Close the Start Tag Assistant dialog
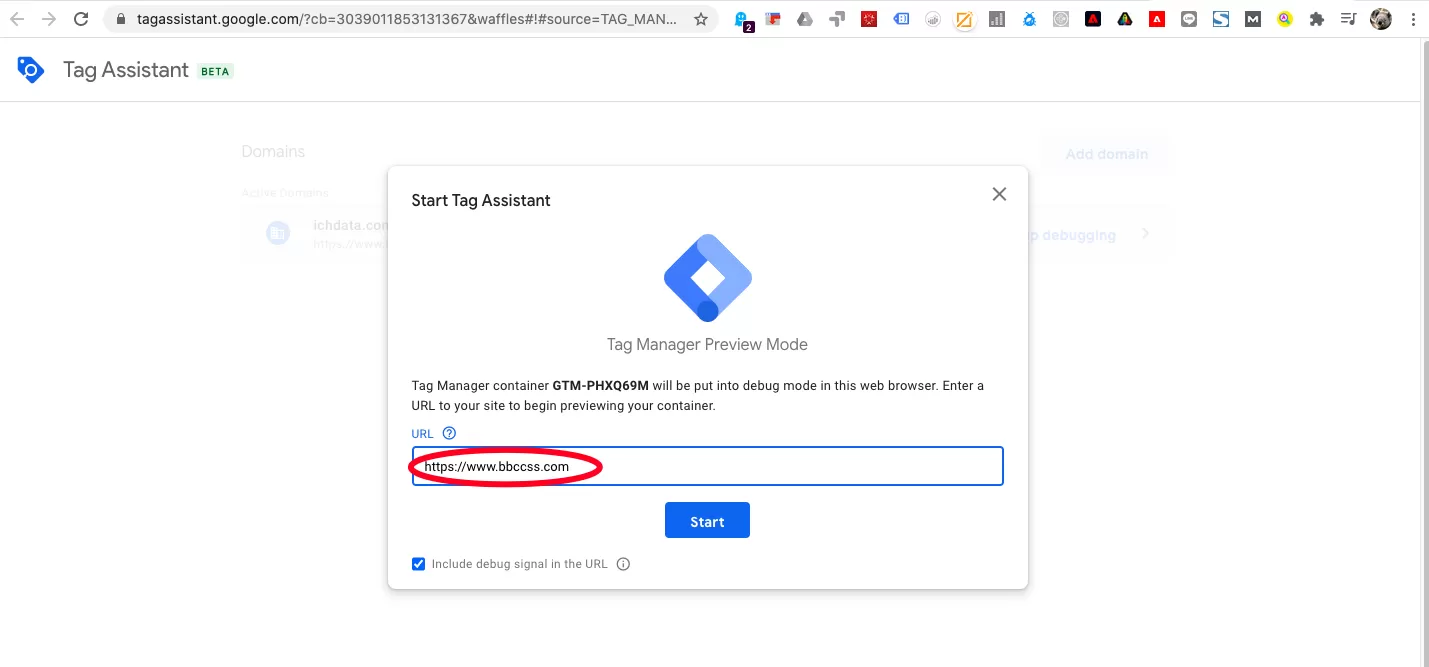 pos(999,194)
